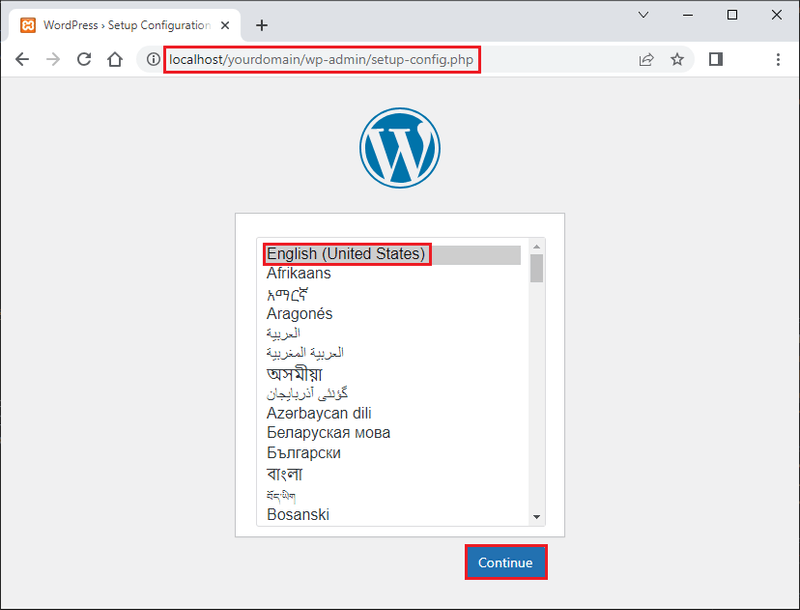Select English (United States) in the list
800x610 pixels.
346,254
